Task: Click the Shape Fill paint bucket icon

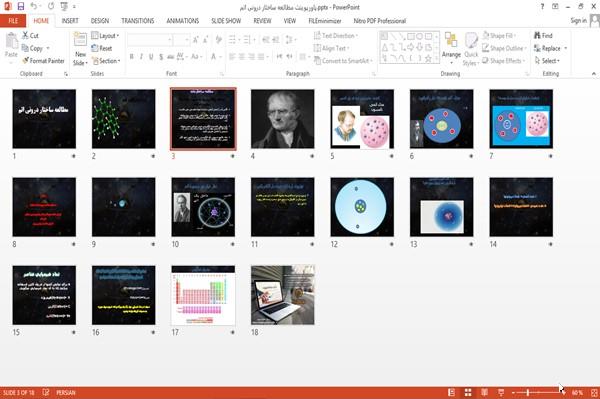Action: pos(486,35)
